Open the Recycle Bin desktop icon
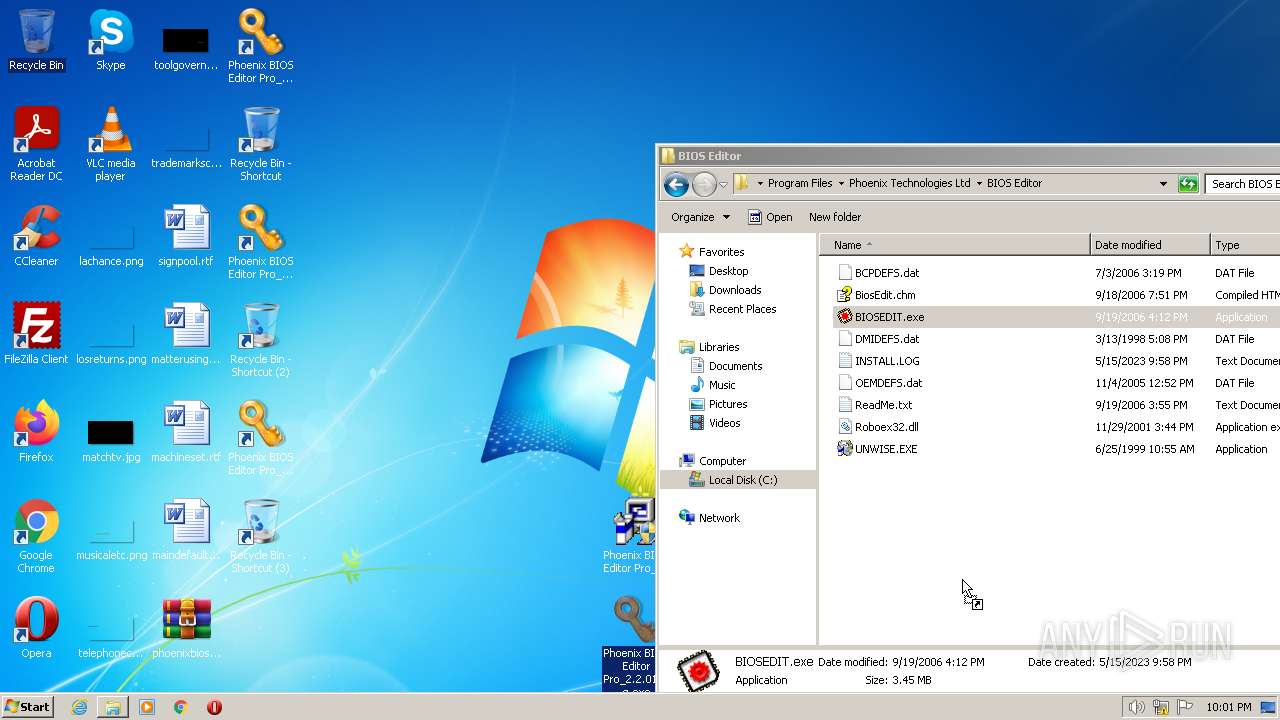 tap(36, 40)
